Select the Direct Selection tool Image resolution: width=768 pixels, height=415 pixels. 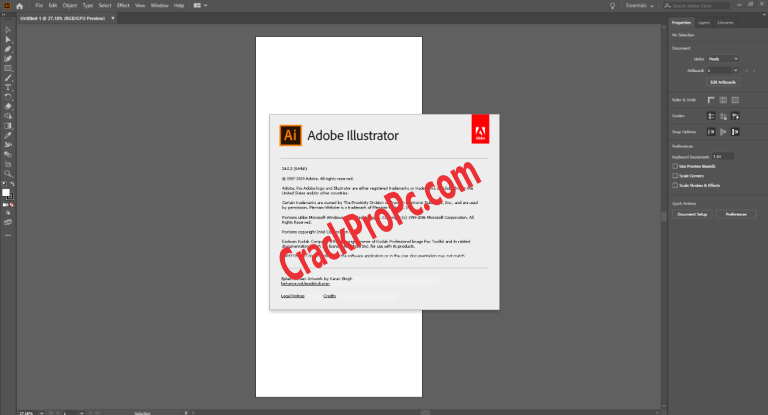(x=8, y=40)
